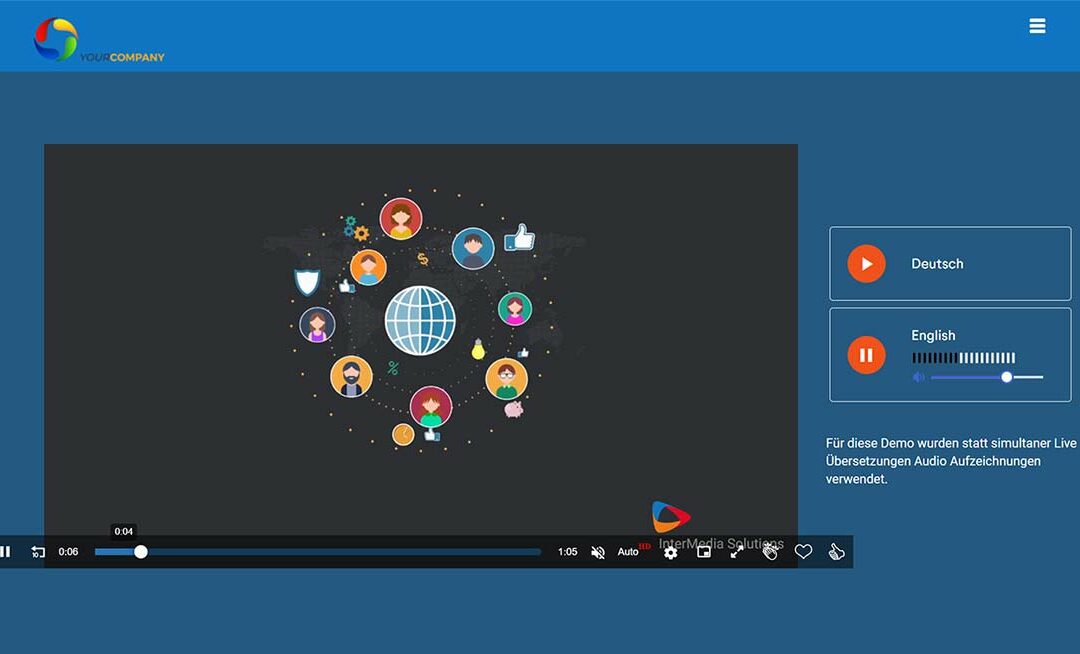Play the Deutsch audio channel

pyautogui.click(x=866, y=264)
